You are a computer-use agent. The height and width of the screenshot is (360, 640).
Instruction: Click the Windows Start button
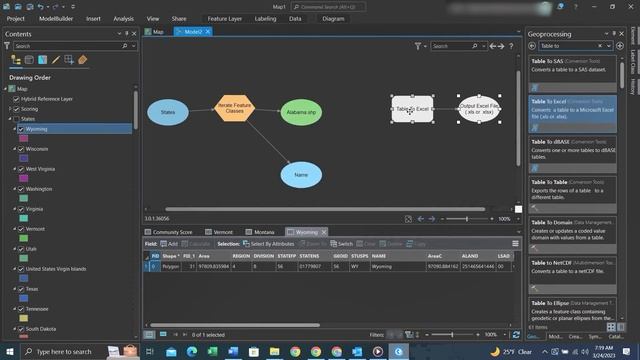9,351
